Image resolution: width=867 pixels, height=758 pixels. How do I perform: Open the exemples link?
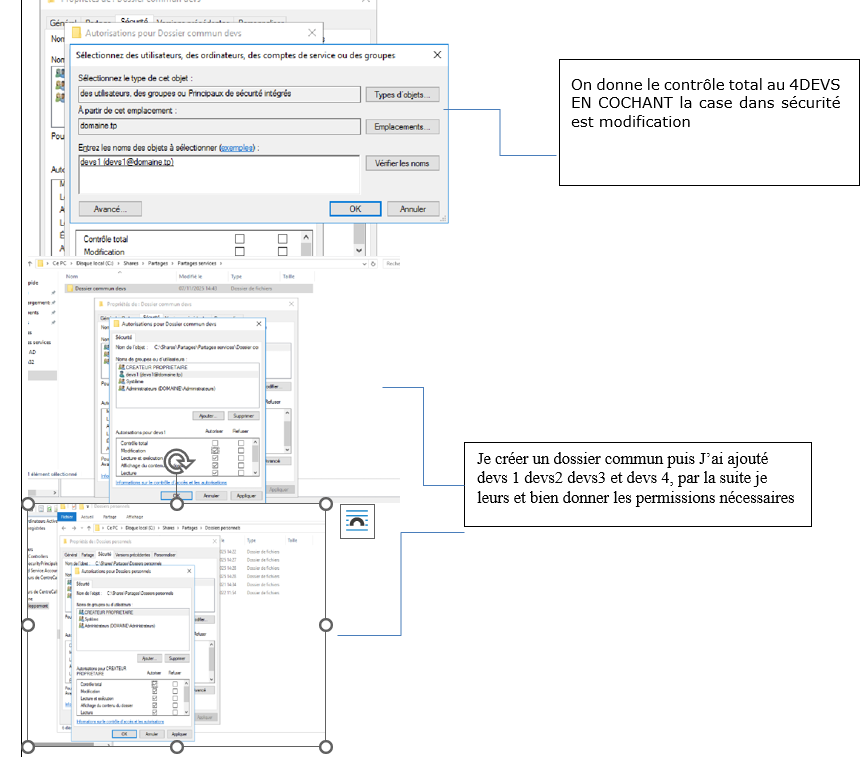[x=237, y=147]
